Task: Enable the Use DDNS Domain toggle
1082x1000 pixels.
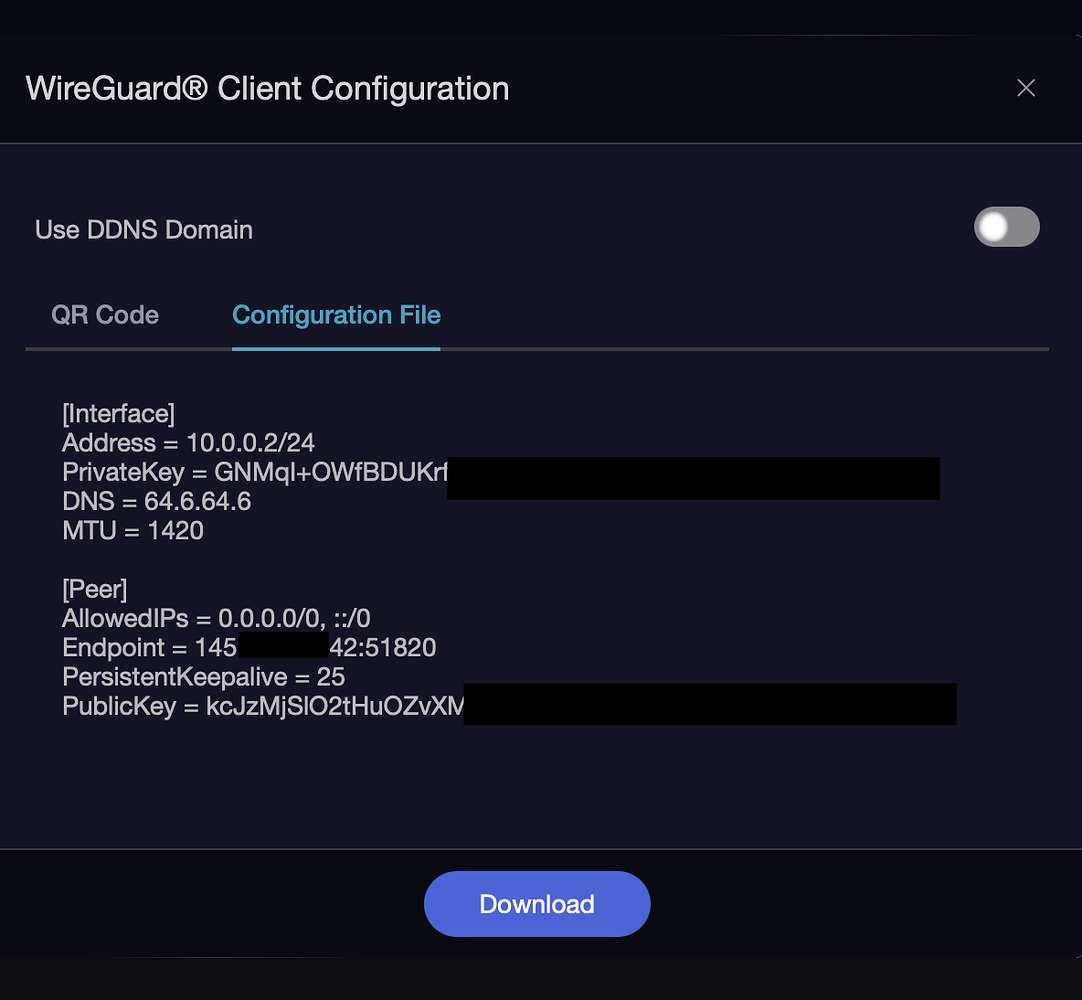Action: tap(1006, 227)
